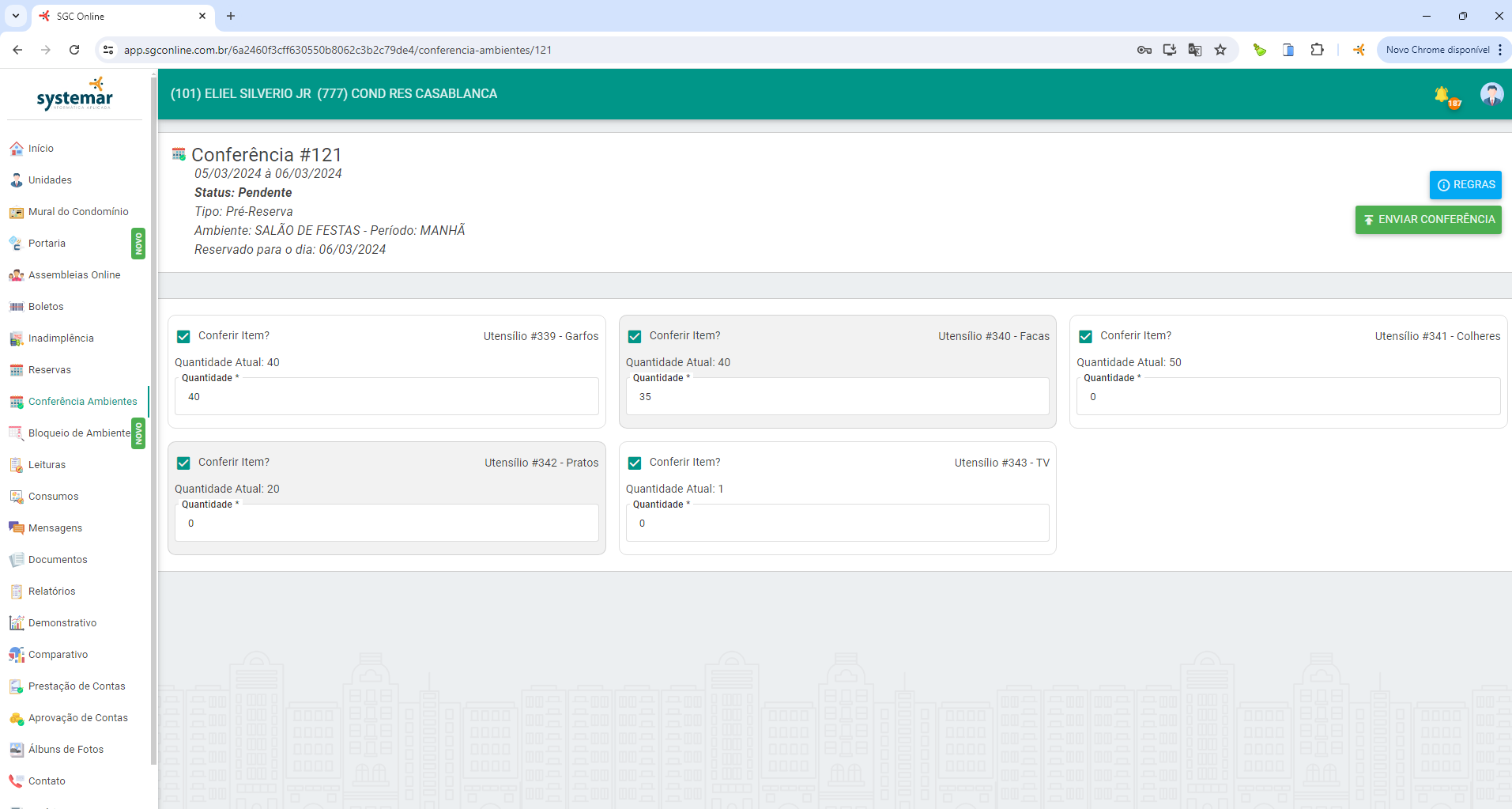Click the Garfos Quantidade input field
The image size is (1512, 809).
(x=386, y=397)
